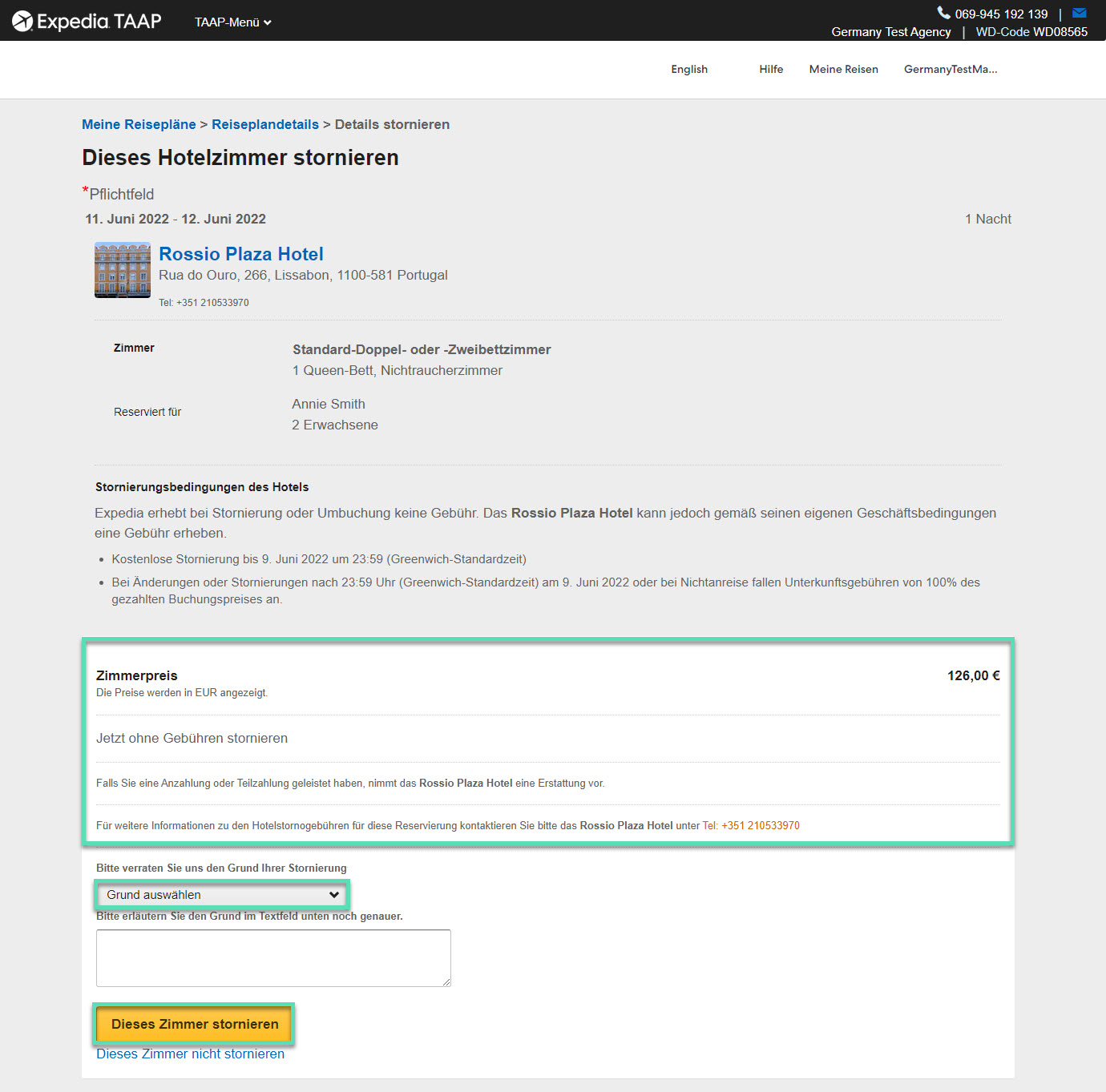Open Meine Reisen

click(843, 69)
